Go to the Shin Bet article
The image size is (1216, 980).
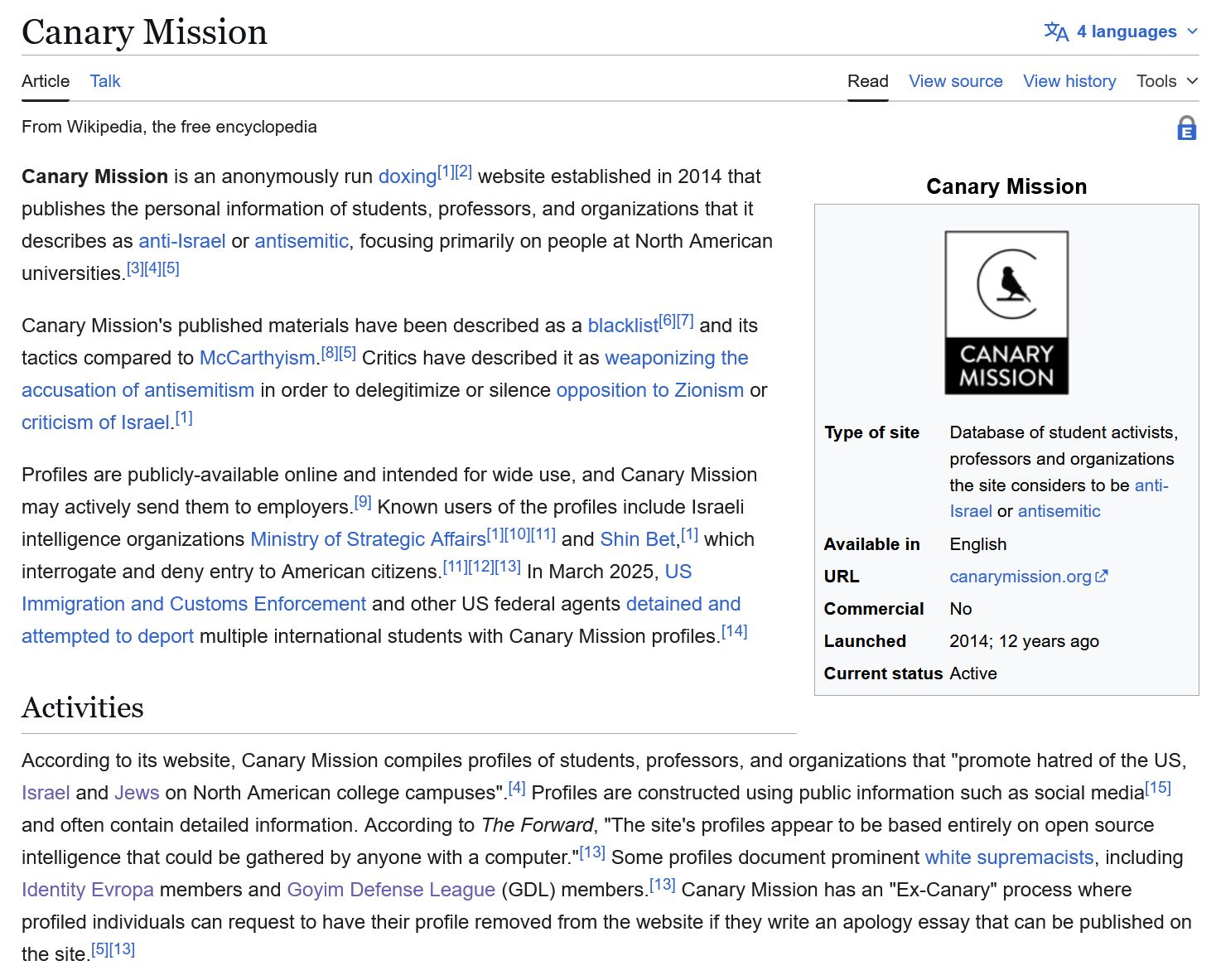click(638, 539)
